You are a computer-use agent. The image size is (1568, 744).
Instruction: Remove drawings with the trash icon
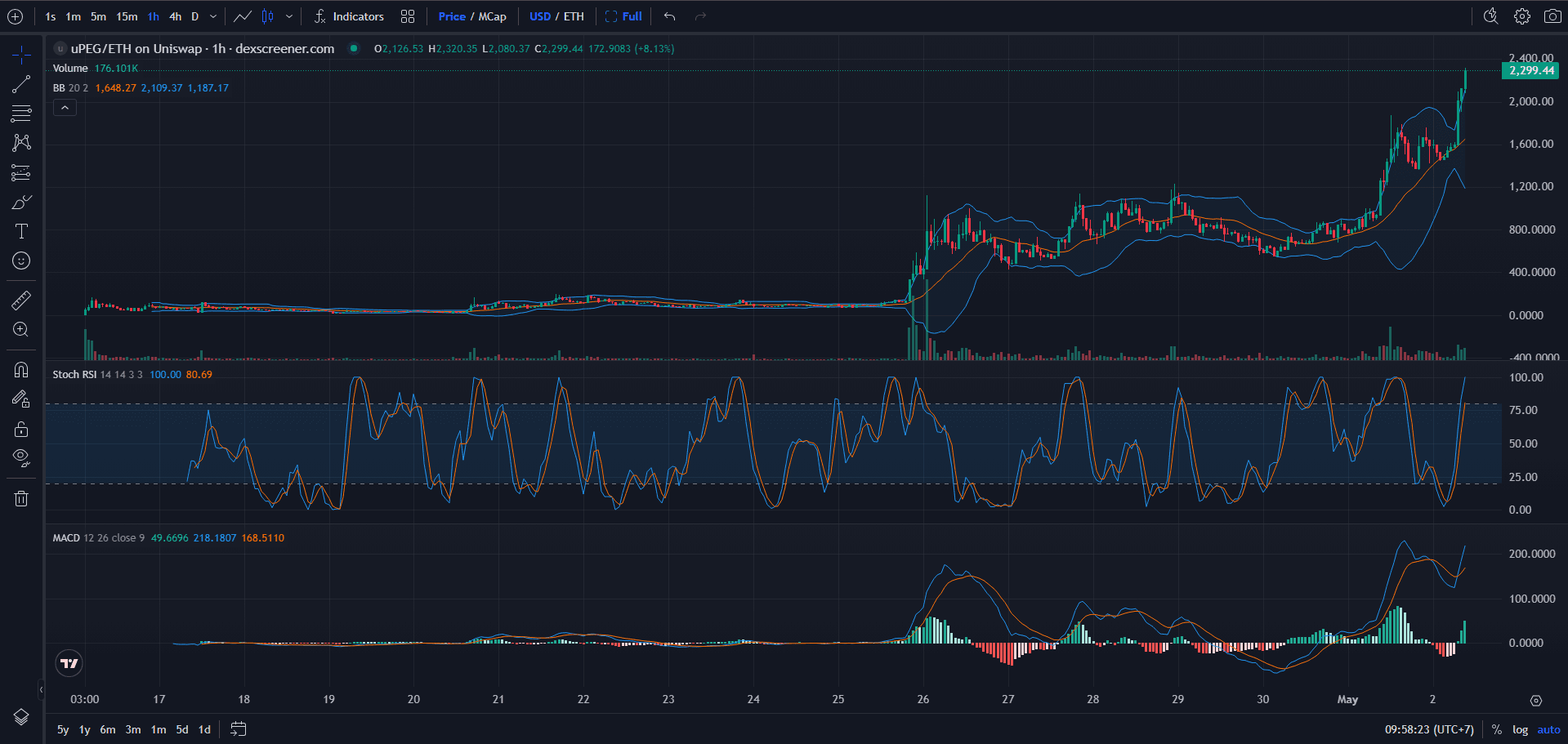pos(21,498)
